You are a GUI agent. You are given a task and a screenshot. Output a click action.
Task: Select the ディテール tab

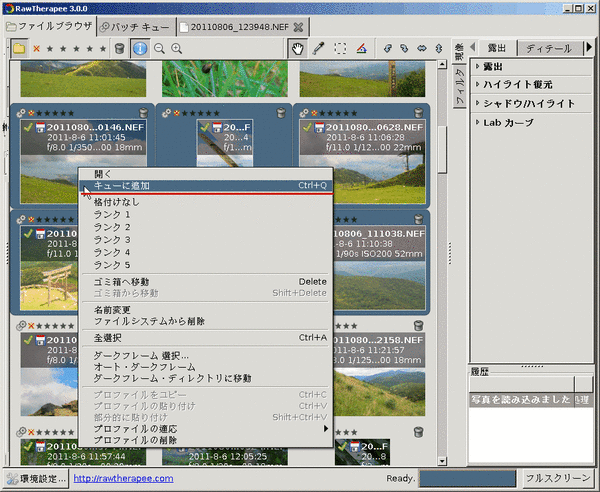(549, 48)
